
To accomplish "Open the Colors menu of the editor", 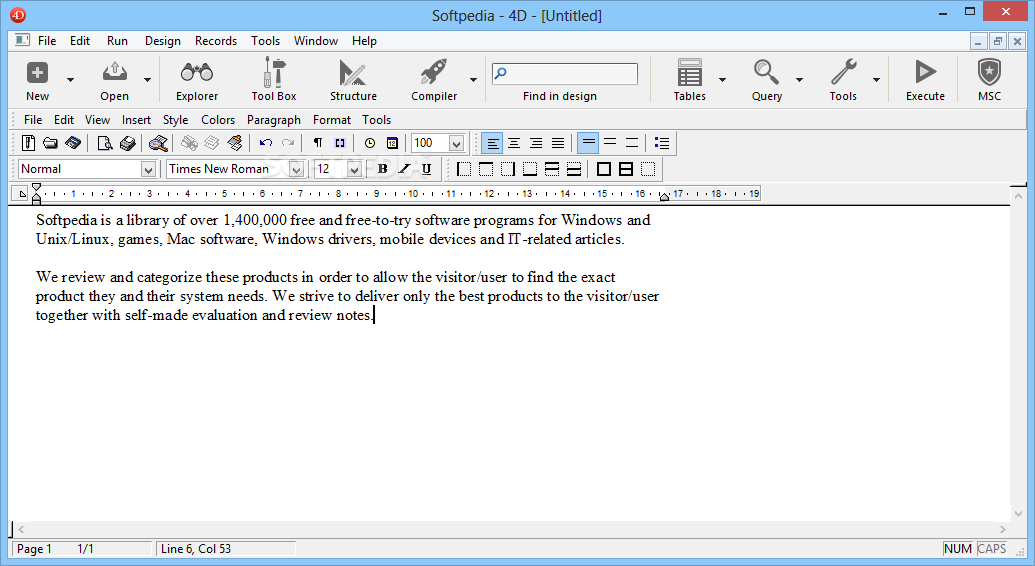I will point(218,120).
